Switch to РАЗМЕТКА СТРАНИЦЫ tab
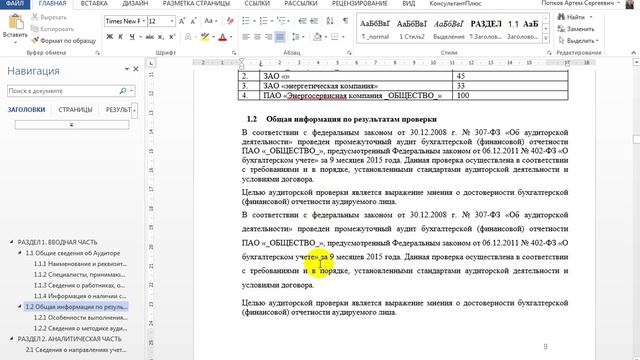The image size is (640, 360). pos(196,4)
